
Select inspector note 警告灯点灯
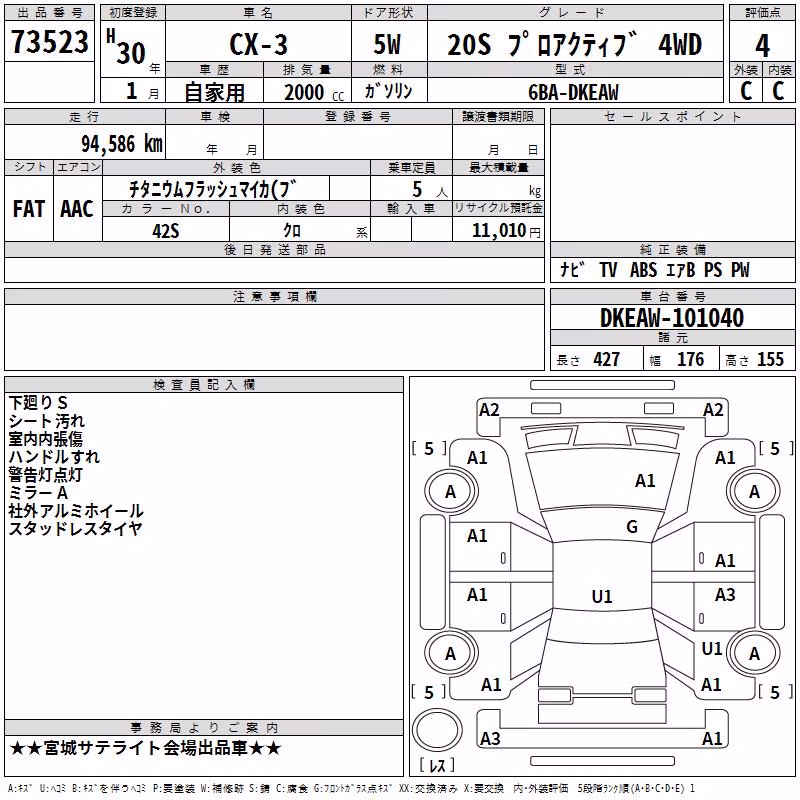(45, 474)
